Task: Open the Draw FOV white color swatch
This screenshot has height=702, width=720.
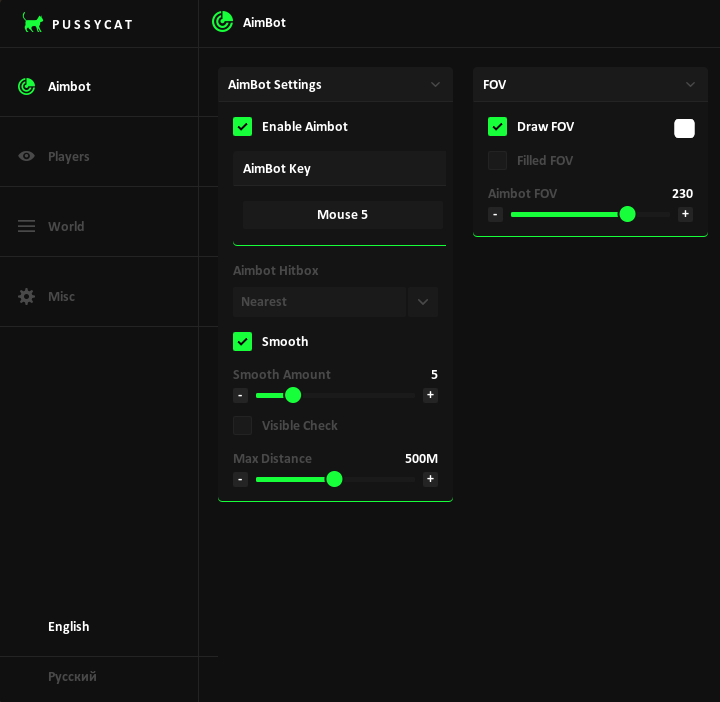Action: [x=684, y=128]
